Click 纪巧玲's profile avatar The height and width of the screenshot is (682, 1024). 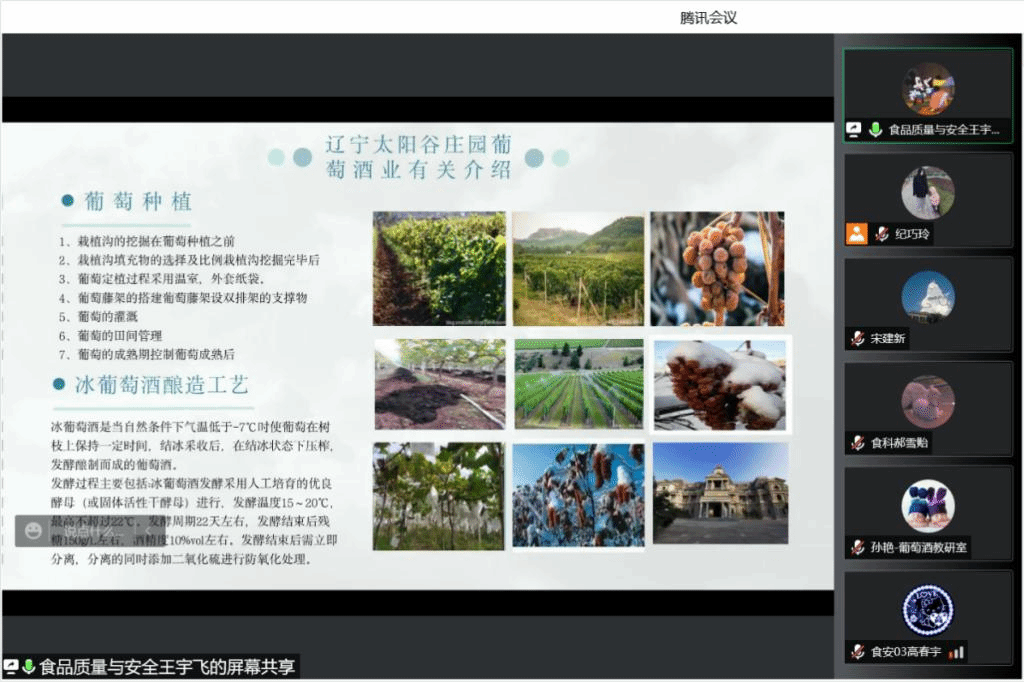tap(927, 192)
